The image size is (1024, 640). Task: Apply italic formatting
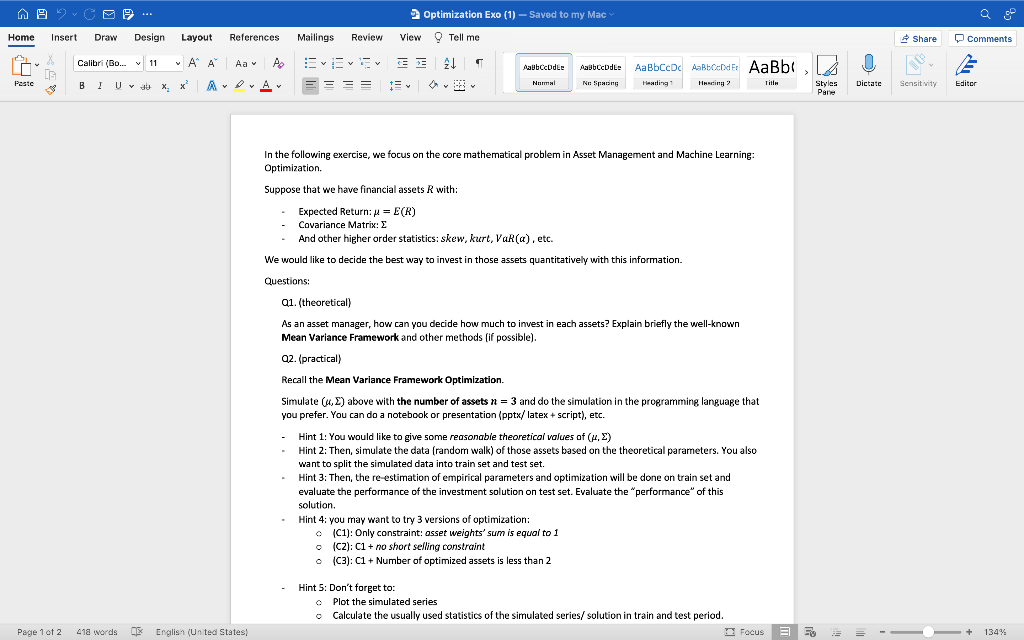point(100,85)
